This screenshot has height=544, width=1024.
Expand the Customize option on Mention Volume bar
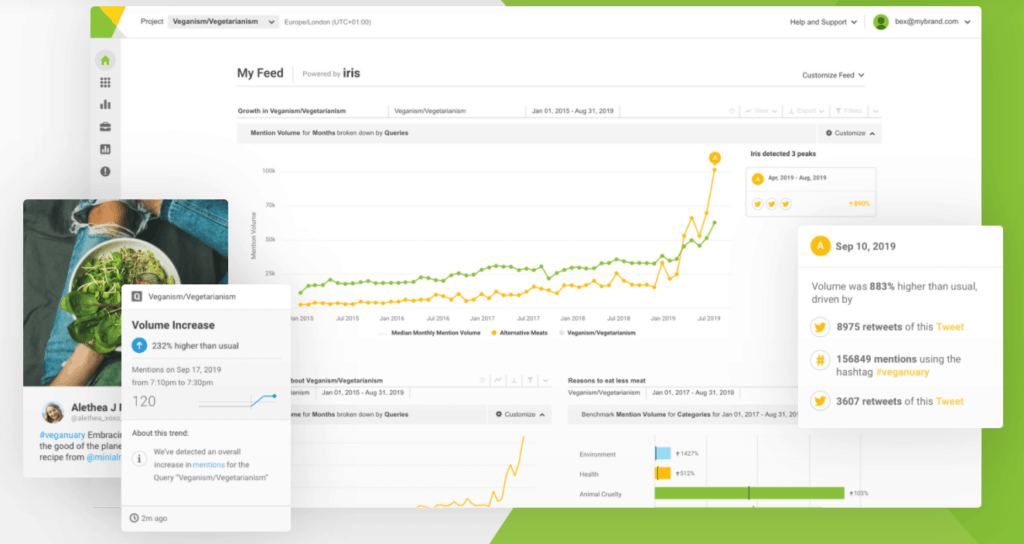click(851, 133)
